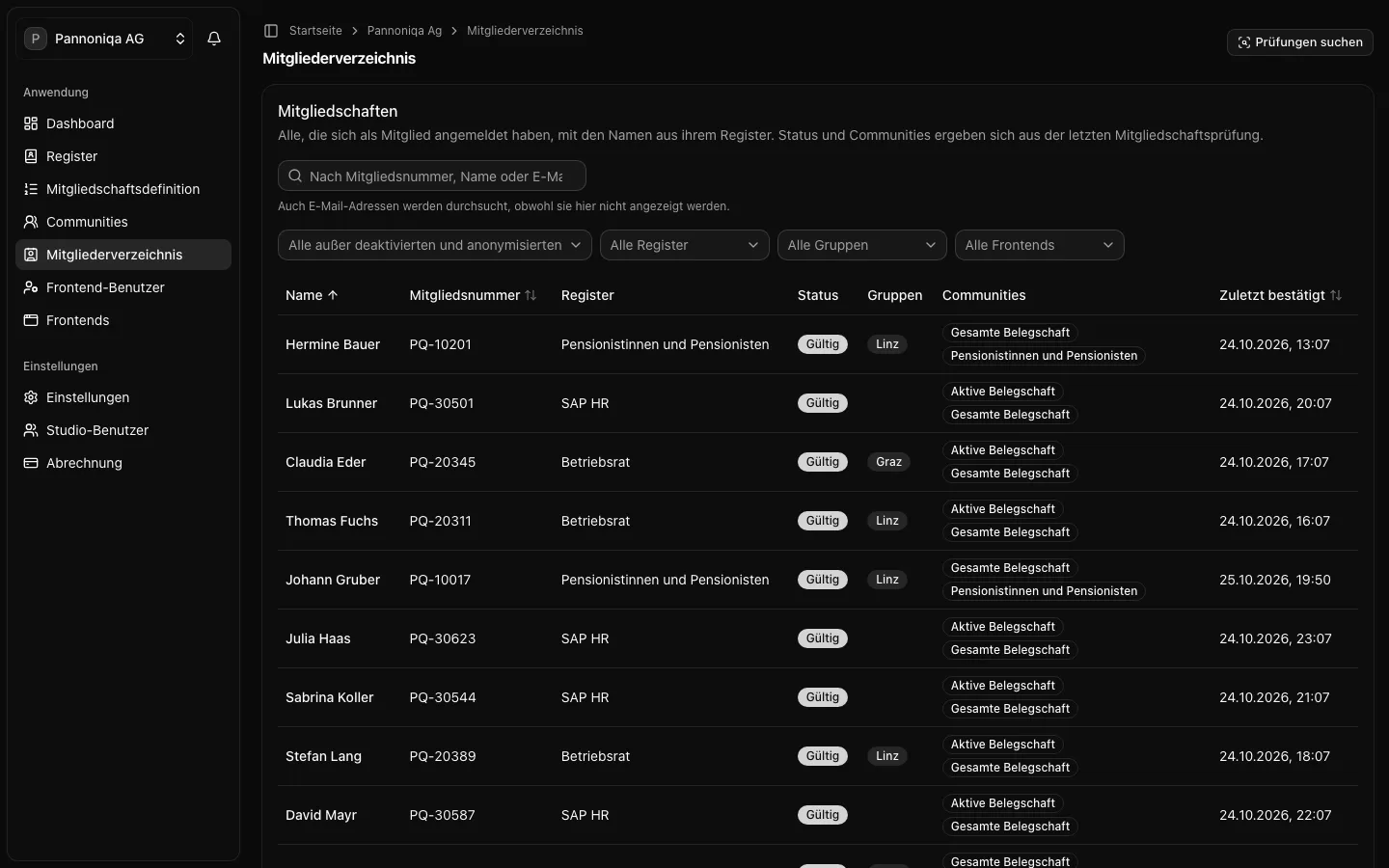Sort table by Mitgliedsnummer column
Screen dimensions: 1389x868
pos(473,295)
